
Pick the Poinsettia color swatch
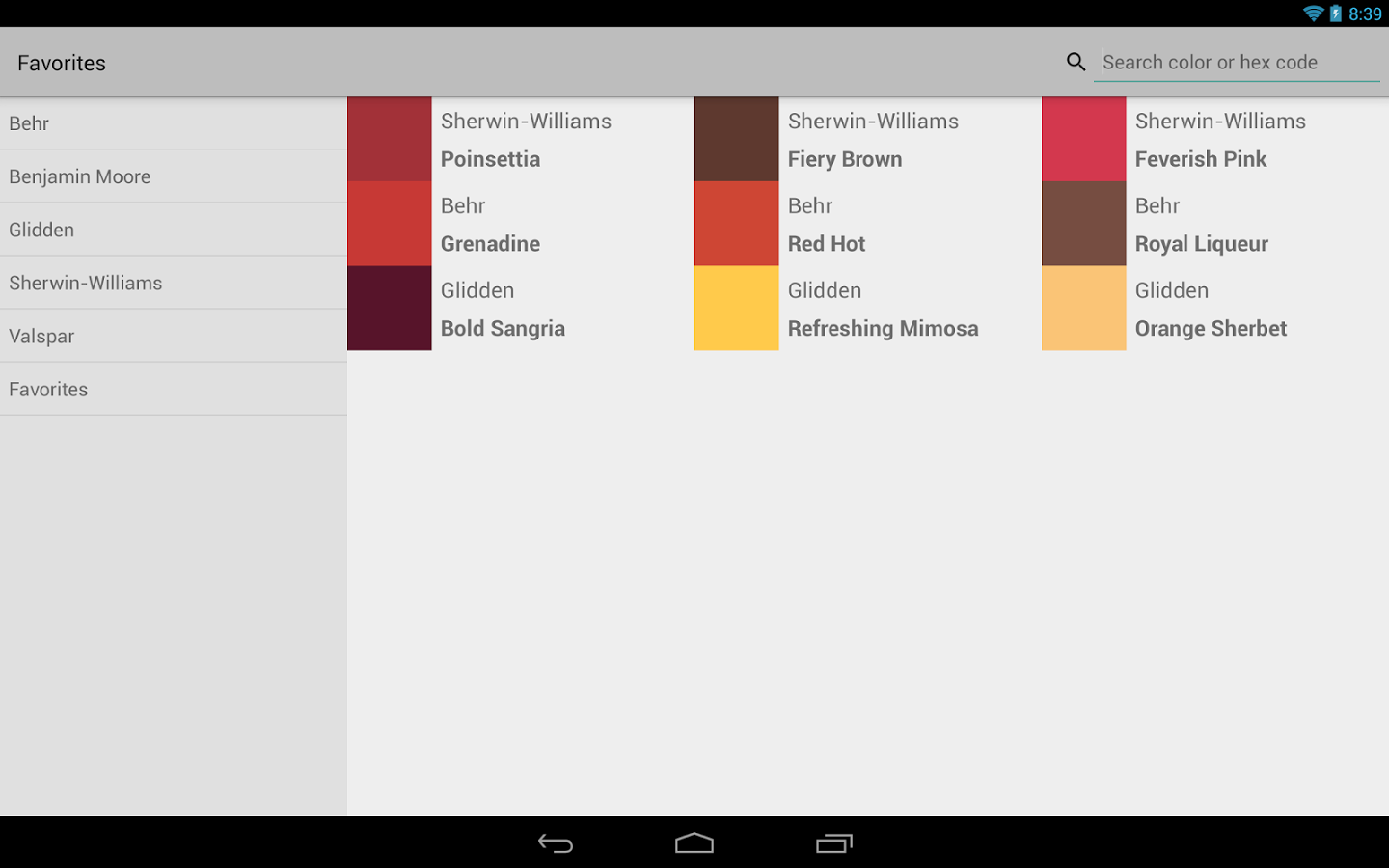(390, 139)
